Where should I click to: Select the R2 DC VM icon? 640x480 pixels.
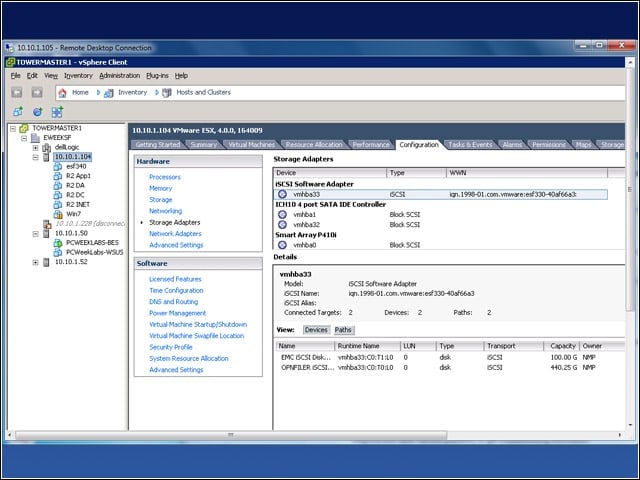point(58,195)
